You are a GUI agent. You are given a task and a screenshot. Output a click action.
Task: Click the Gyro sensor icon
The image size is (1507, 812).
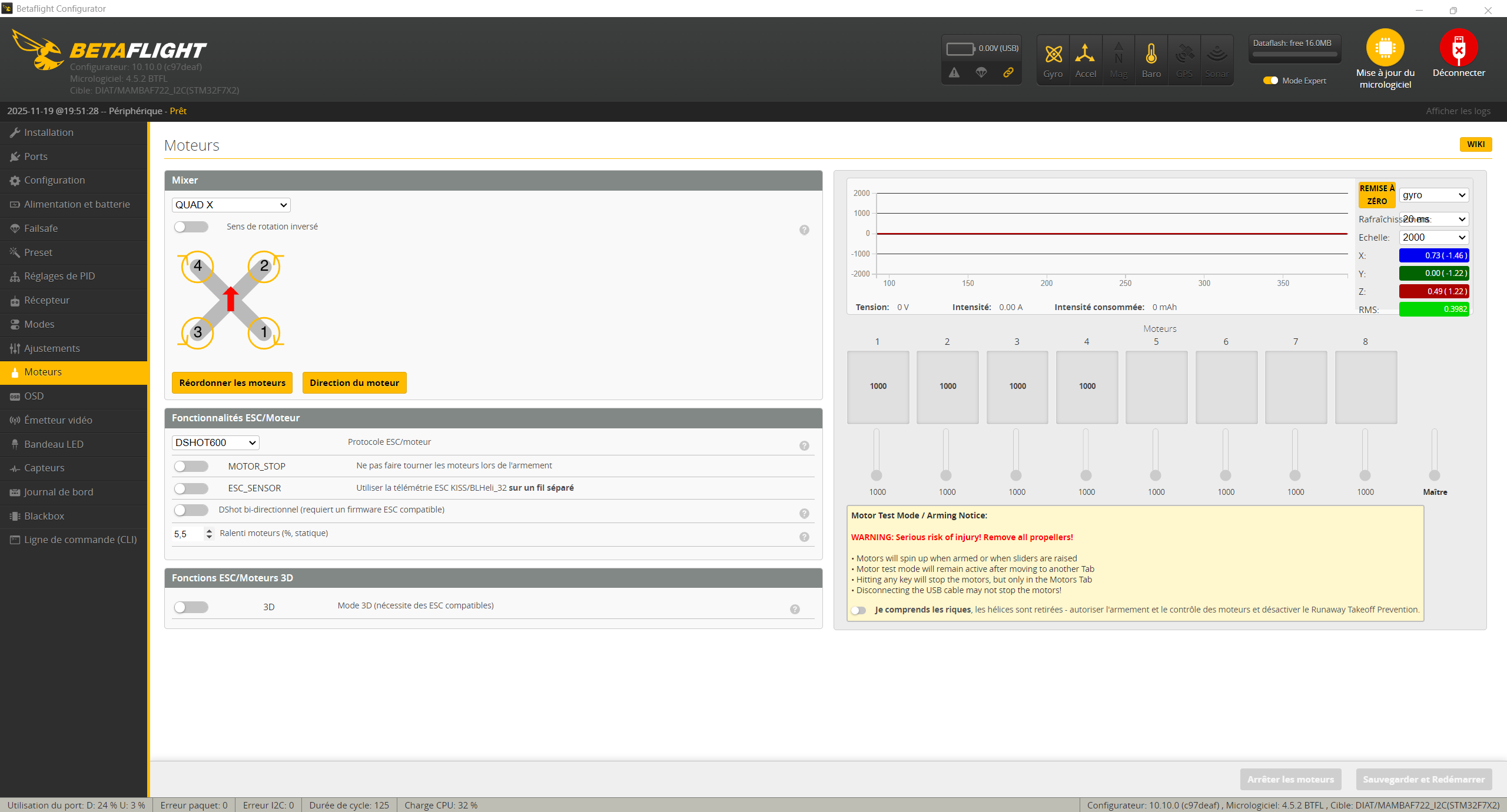(1053, 54)
